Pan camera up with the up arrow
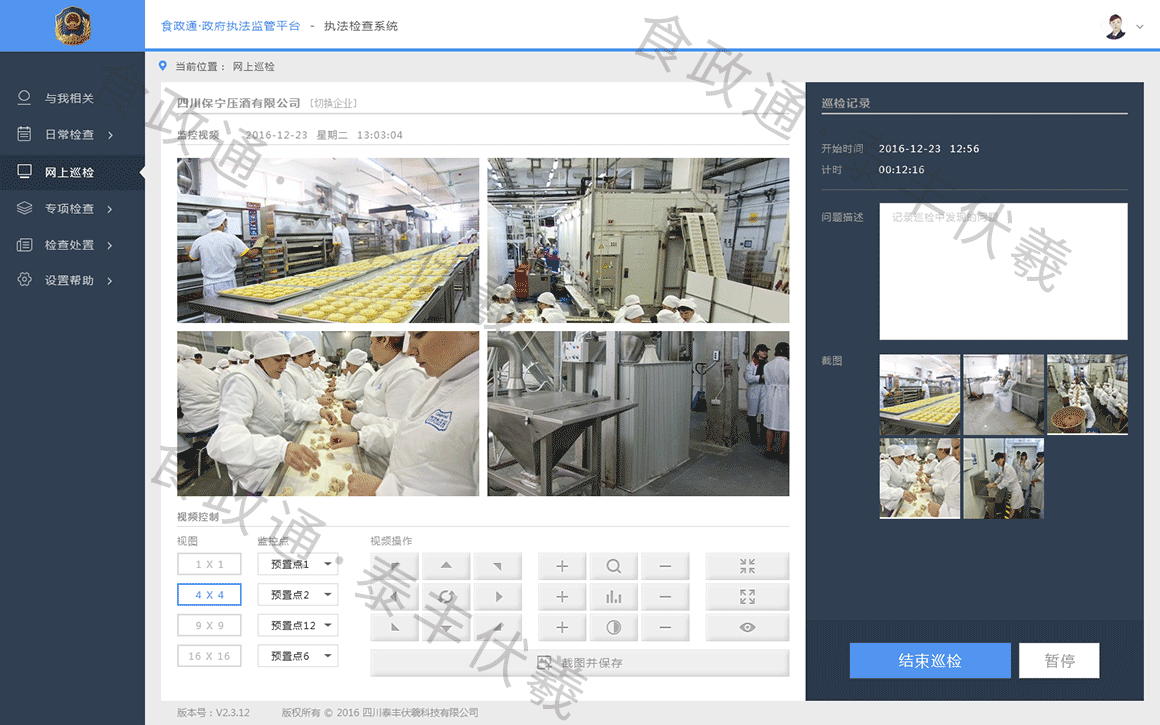Image resolution: width=1160 pixels, height=725 pixels. pos(446,567)
